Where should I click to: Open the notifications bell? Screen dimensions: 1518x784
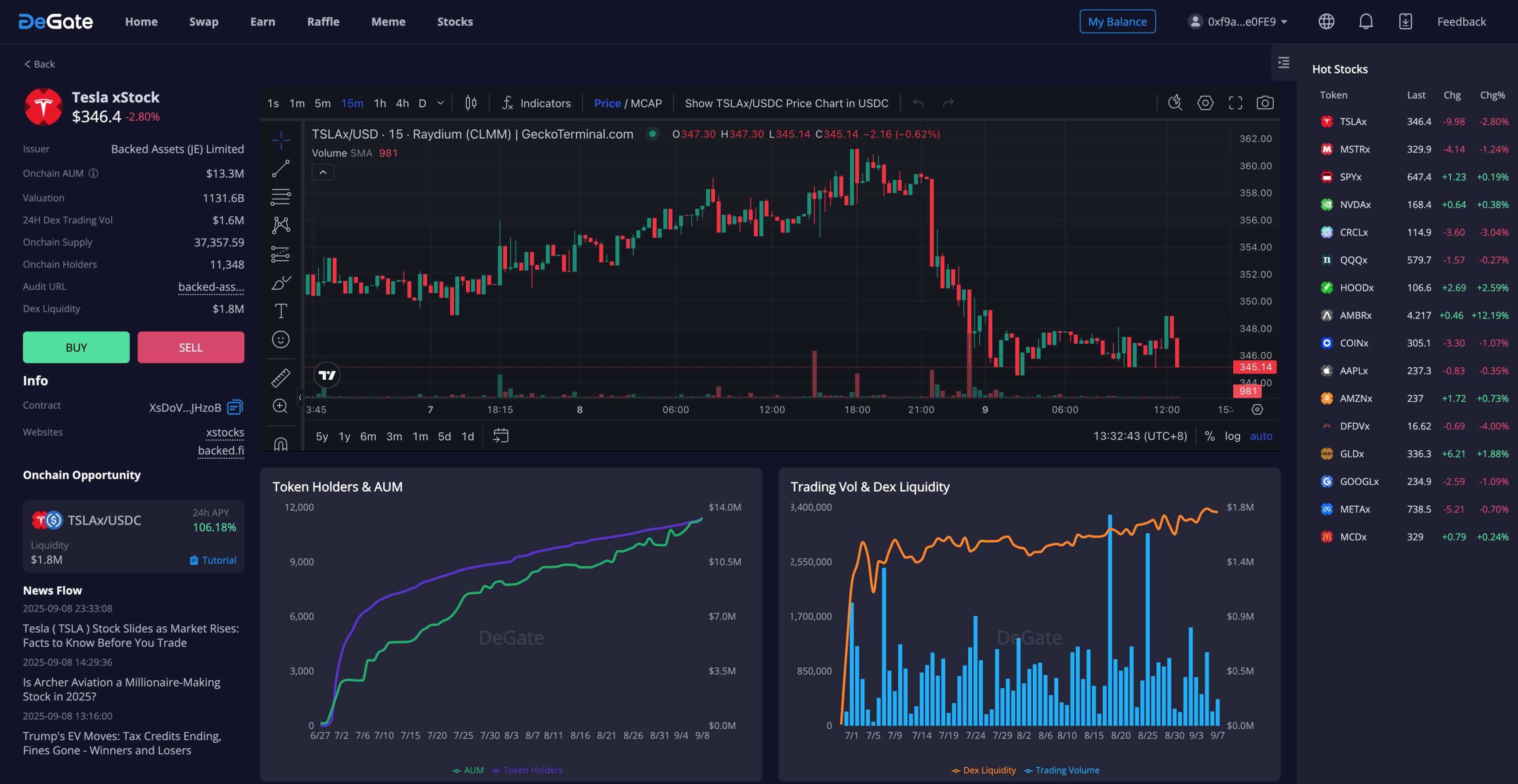point(1365,22)
